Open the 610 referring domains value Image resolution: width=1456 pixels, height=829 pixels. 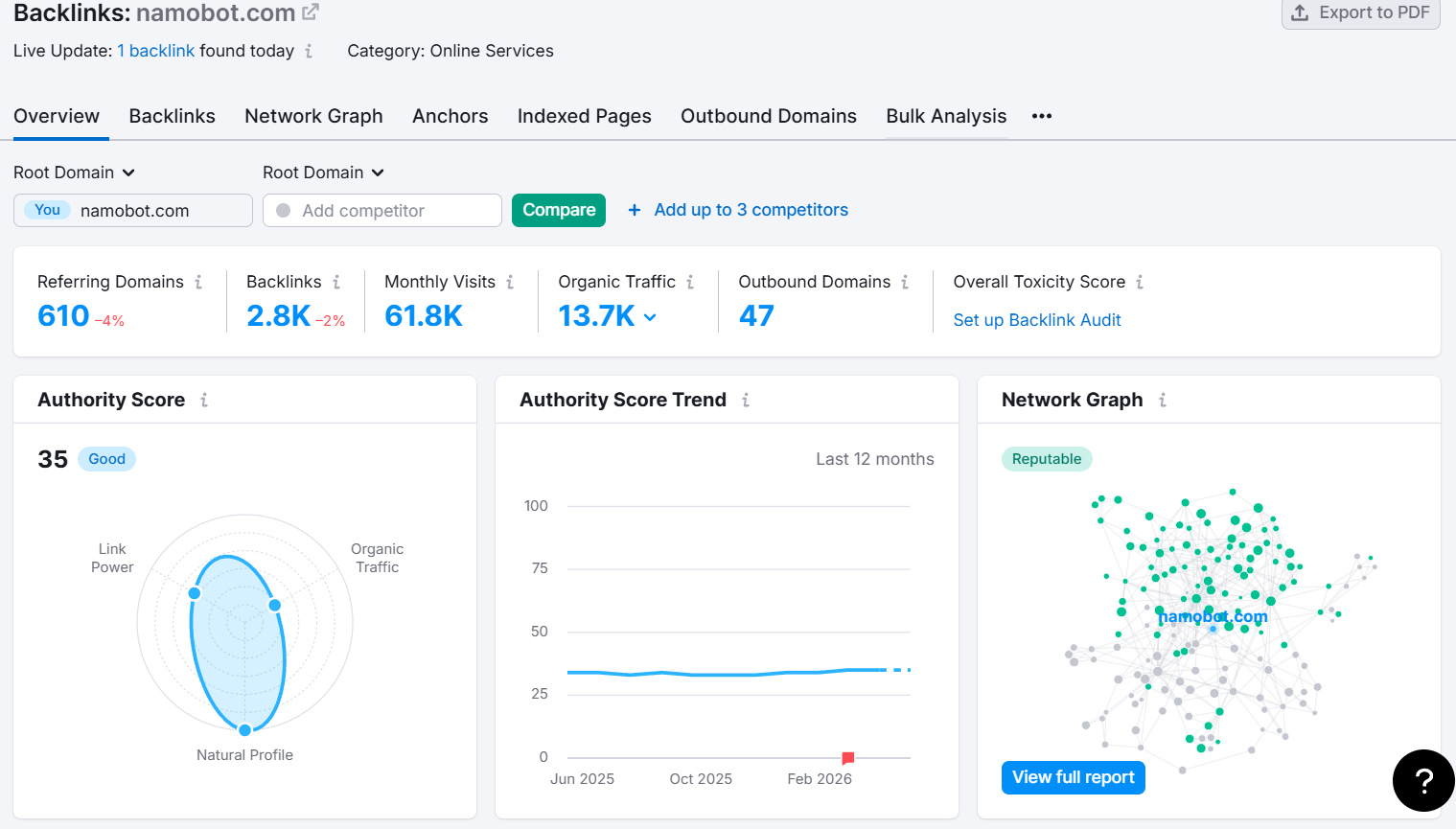[63, 315]
